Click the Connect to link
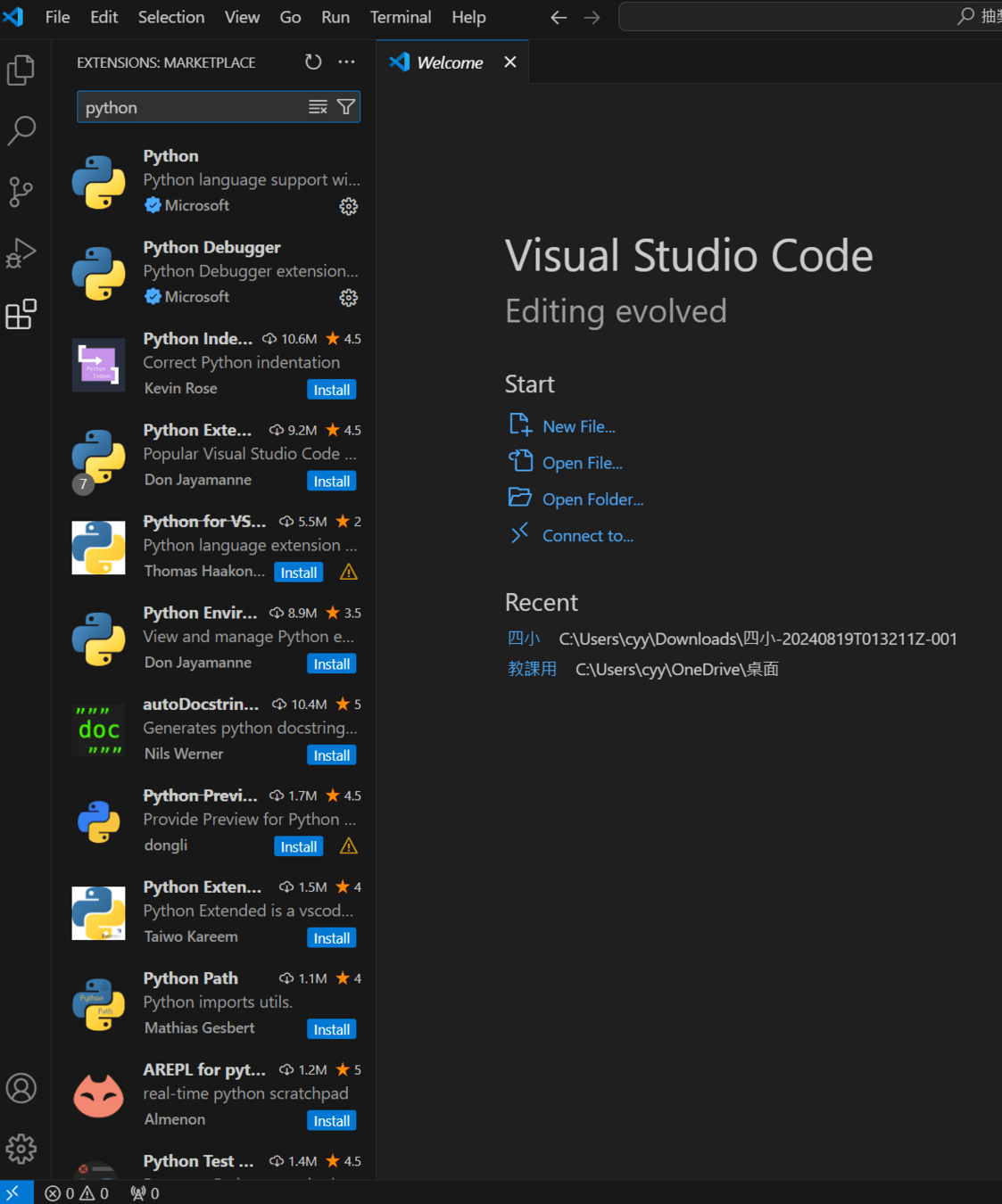 pyautogui.click(x=588, y=536)
